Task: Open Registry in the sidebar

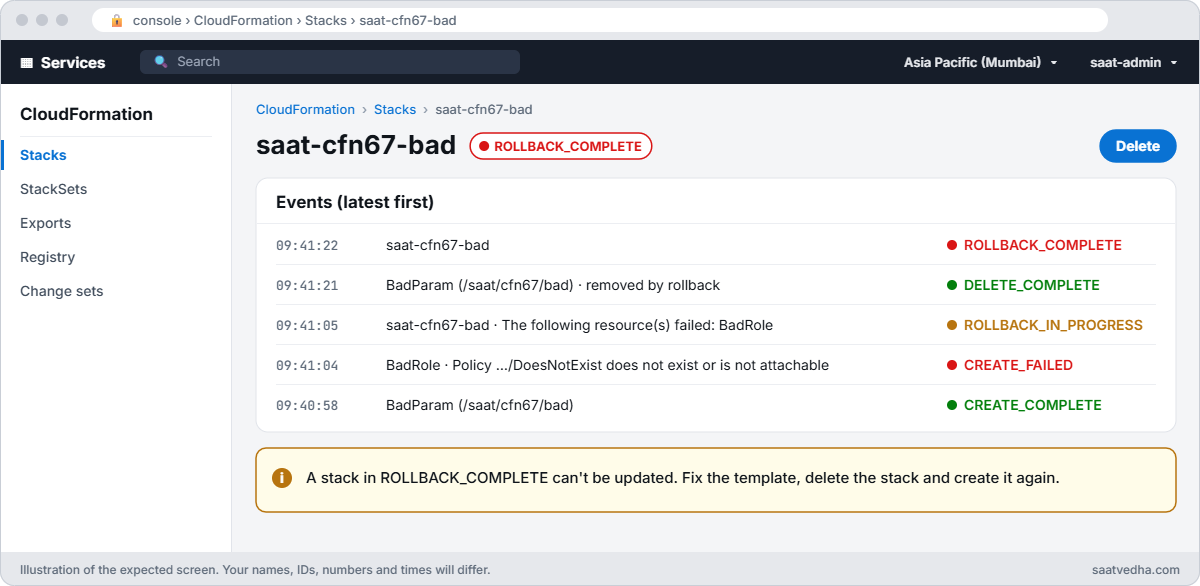Action: coord(47,257)
